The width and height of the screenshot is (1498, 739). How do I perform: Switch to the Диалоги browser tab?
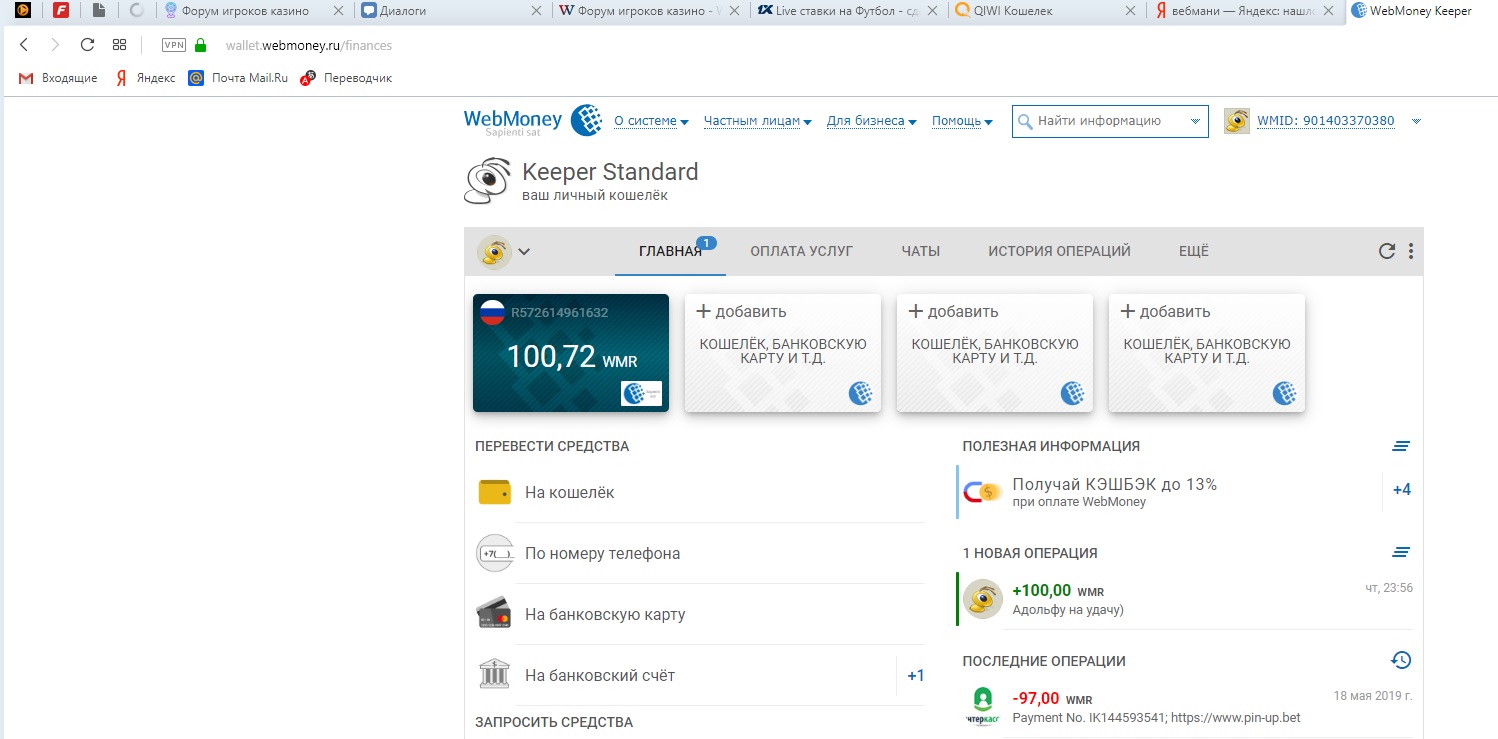click(450, 11)
